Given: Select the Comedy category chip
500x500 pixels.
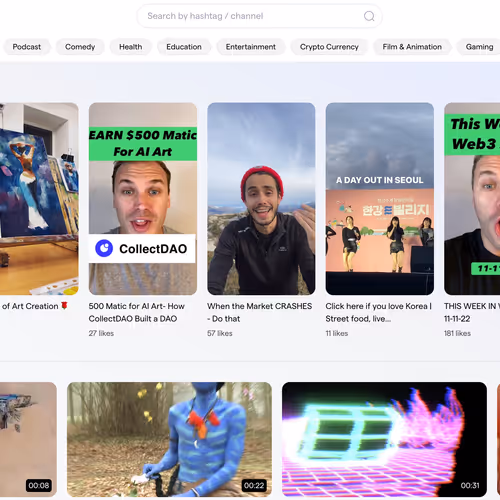Looking at the screenshot, I should 80,47.
